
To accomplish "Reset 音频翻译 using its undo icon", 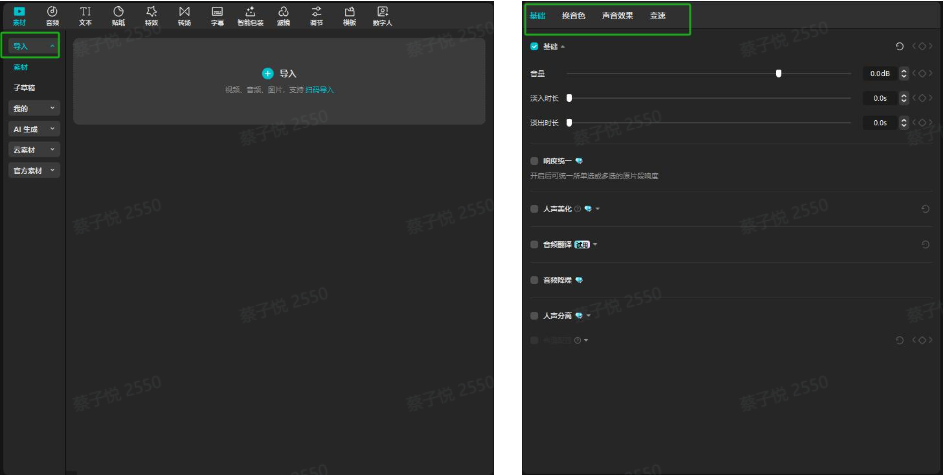I will tap(925, 244).
